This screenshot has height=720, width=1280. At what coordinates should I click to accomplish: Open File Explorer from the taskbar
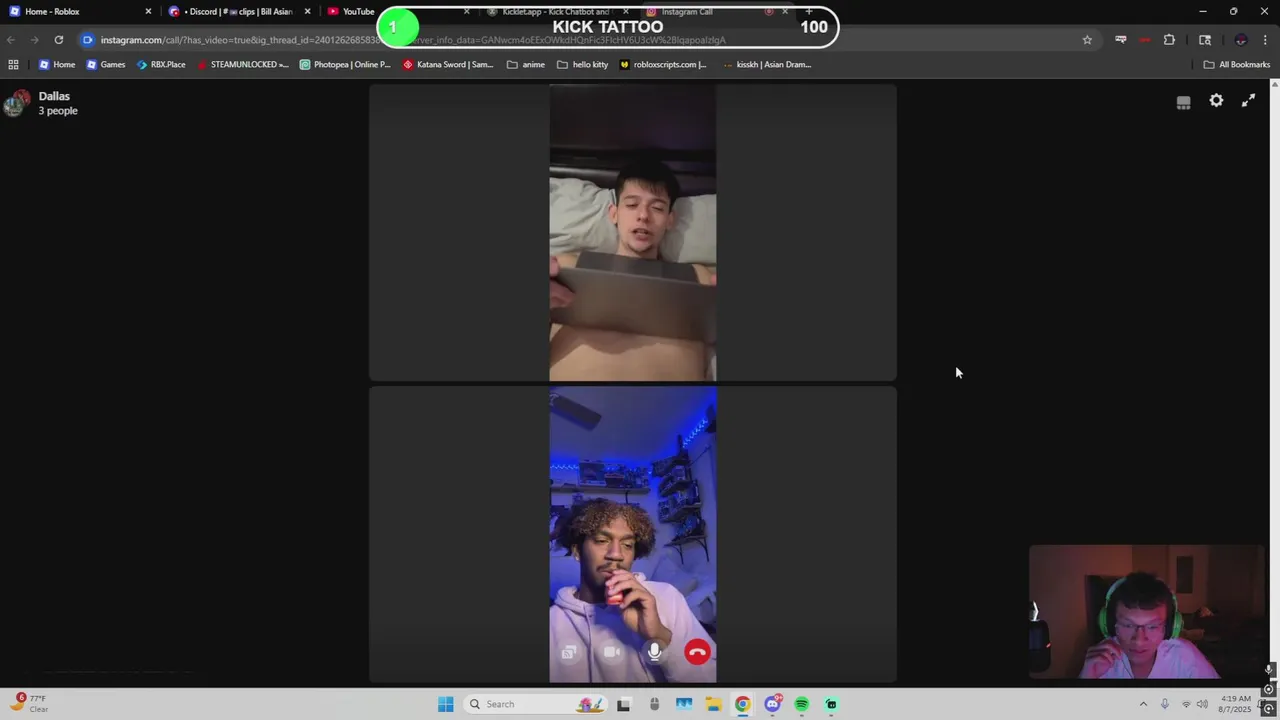pos(713,704)
